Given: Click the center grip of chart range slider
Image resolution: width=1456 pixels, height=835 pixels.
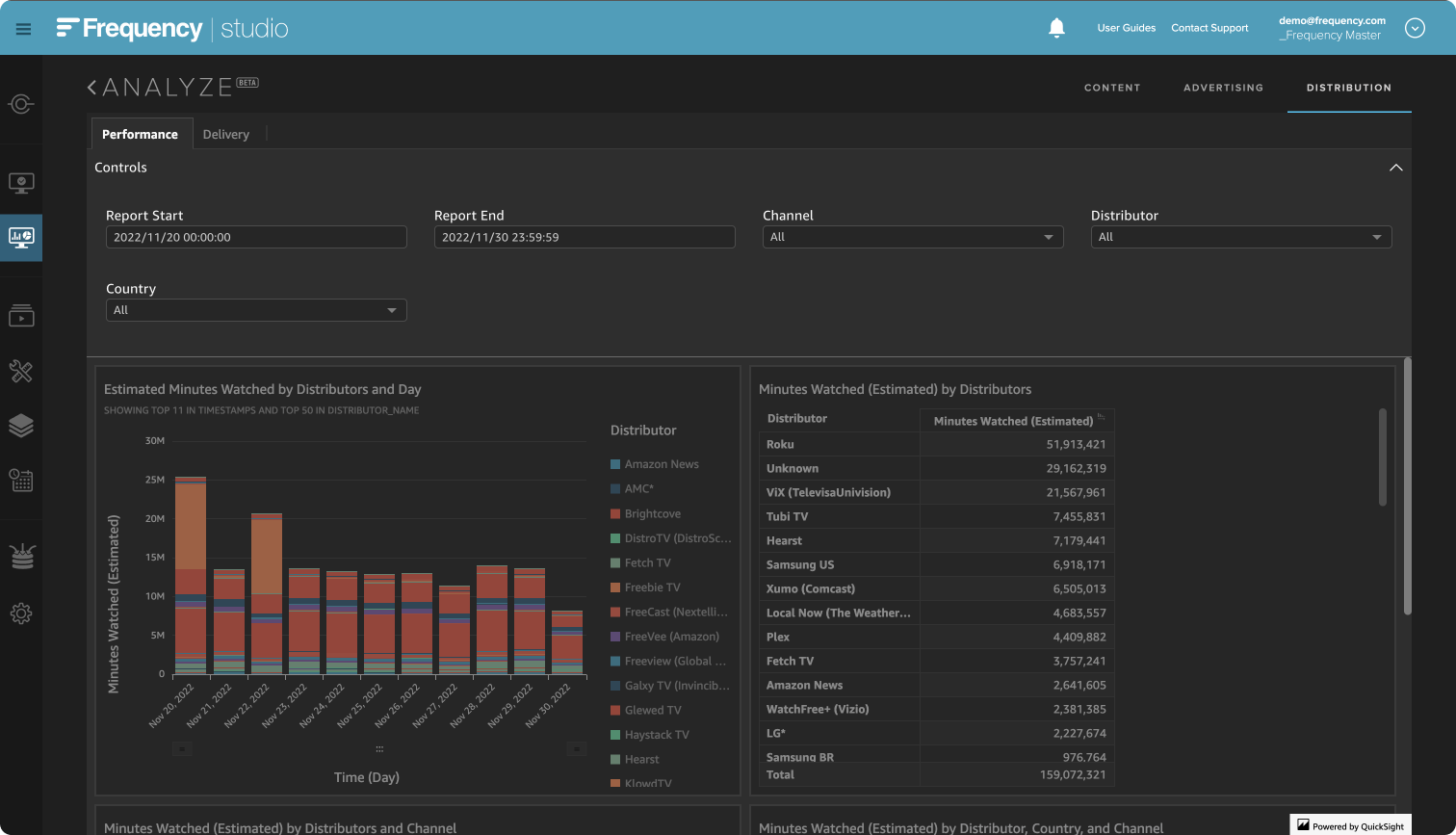Looking at the screenshot, I should 379,748.
